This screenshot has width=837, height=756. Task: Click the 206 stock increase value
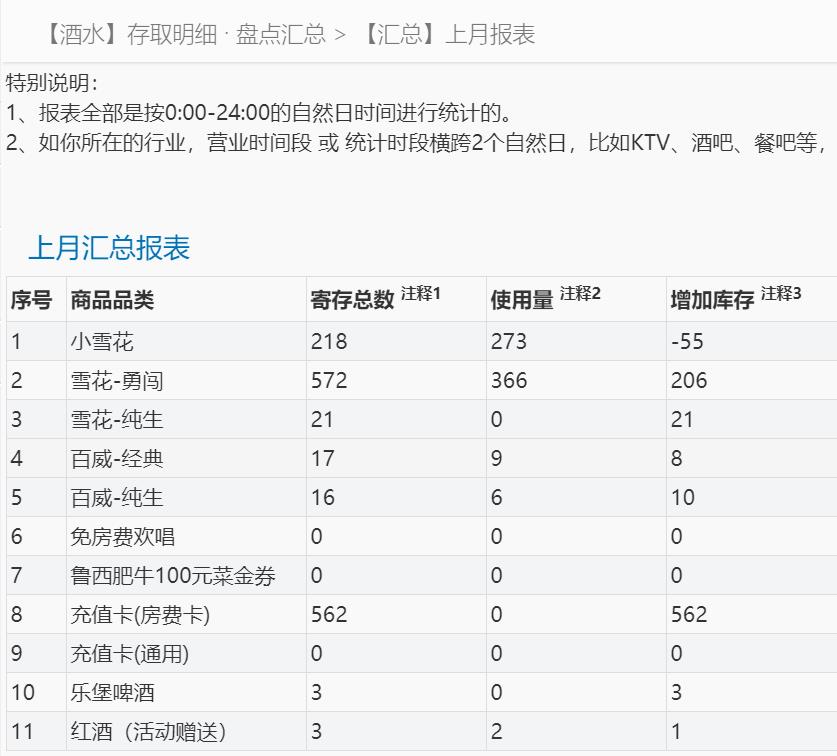(689, 381)
